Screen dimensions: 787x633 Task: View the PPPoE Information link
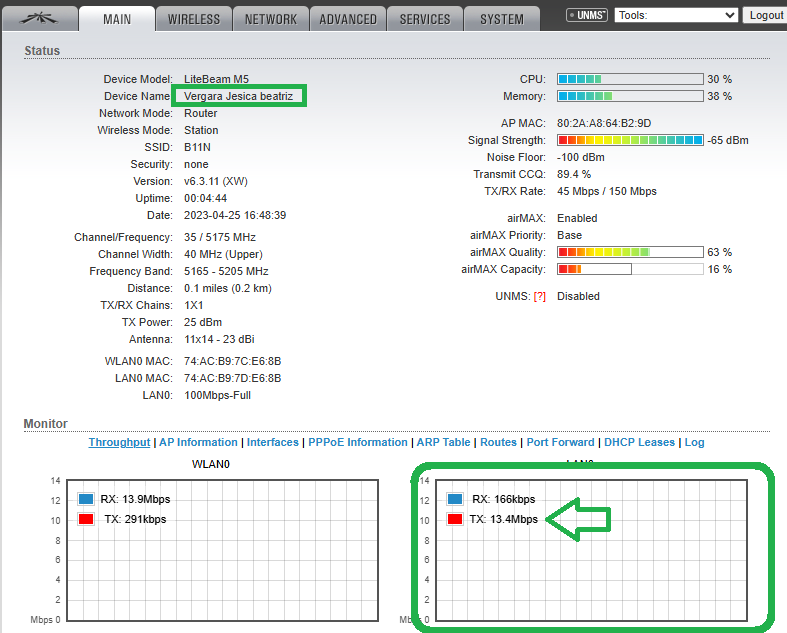357,442
